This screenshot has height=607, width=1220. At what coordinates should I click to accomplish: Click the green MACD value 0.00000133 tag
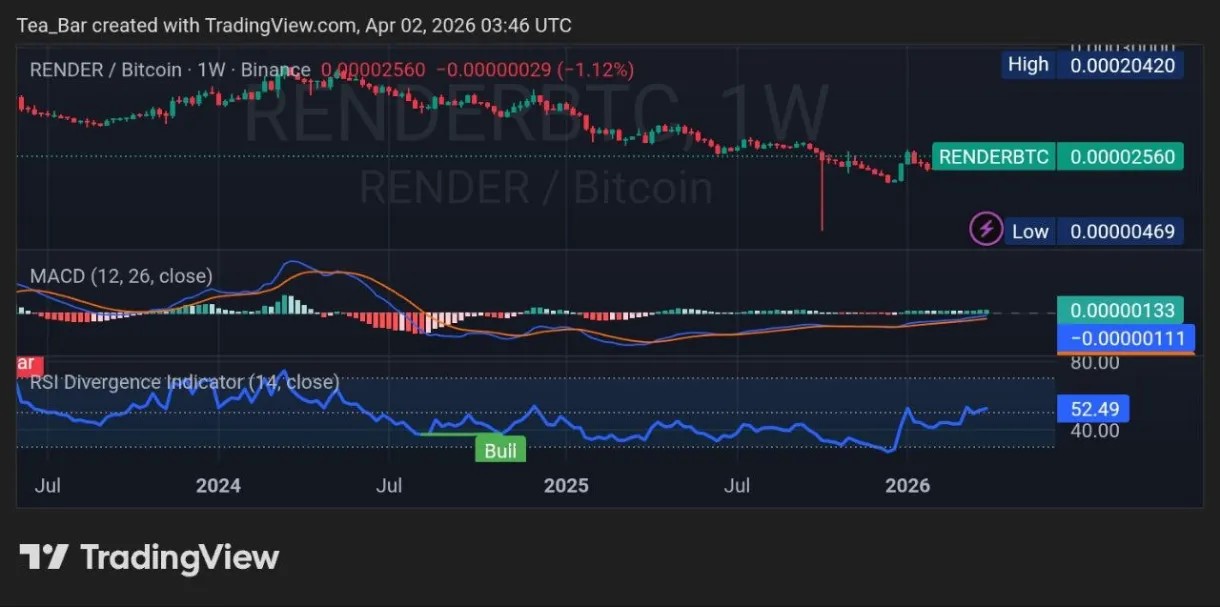(1120, 310)
